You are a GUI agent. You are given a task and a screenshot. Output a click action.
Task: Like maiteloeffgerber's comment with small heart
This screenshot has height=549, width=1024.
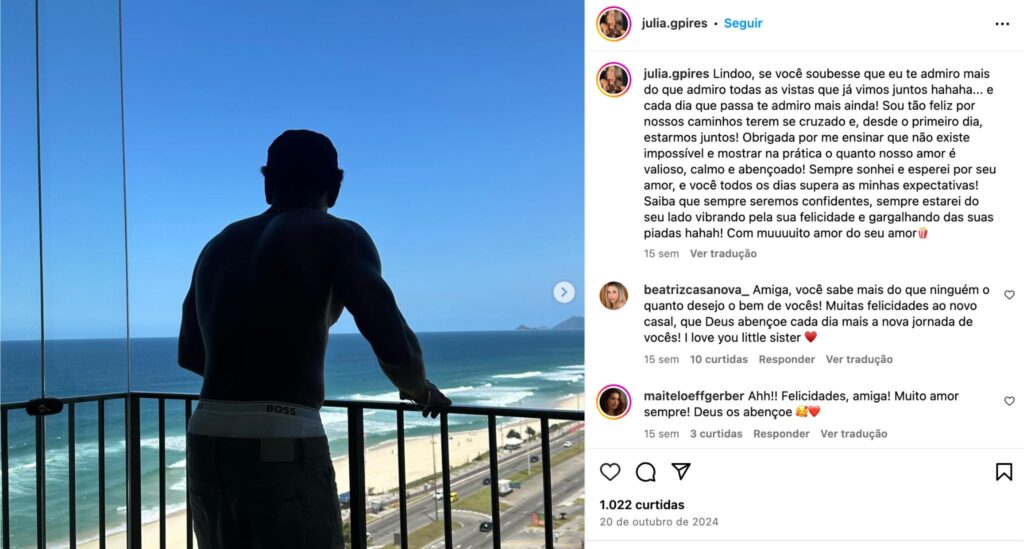tap(1009, 401)
